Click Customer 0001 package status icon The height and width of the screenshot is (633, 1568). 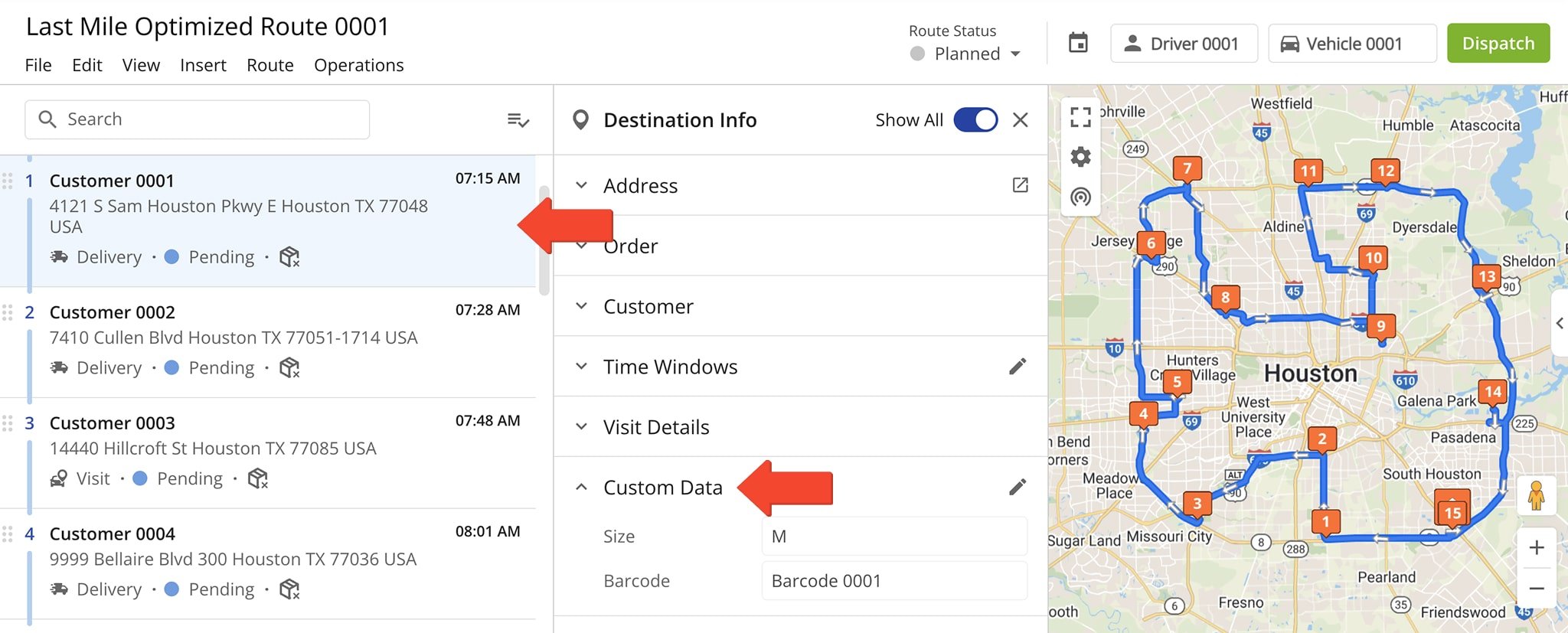pos(289,257)
